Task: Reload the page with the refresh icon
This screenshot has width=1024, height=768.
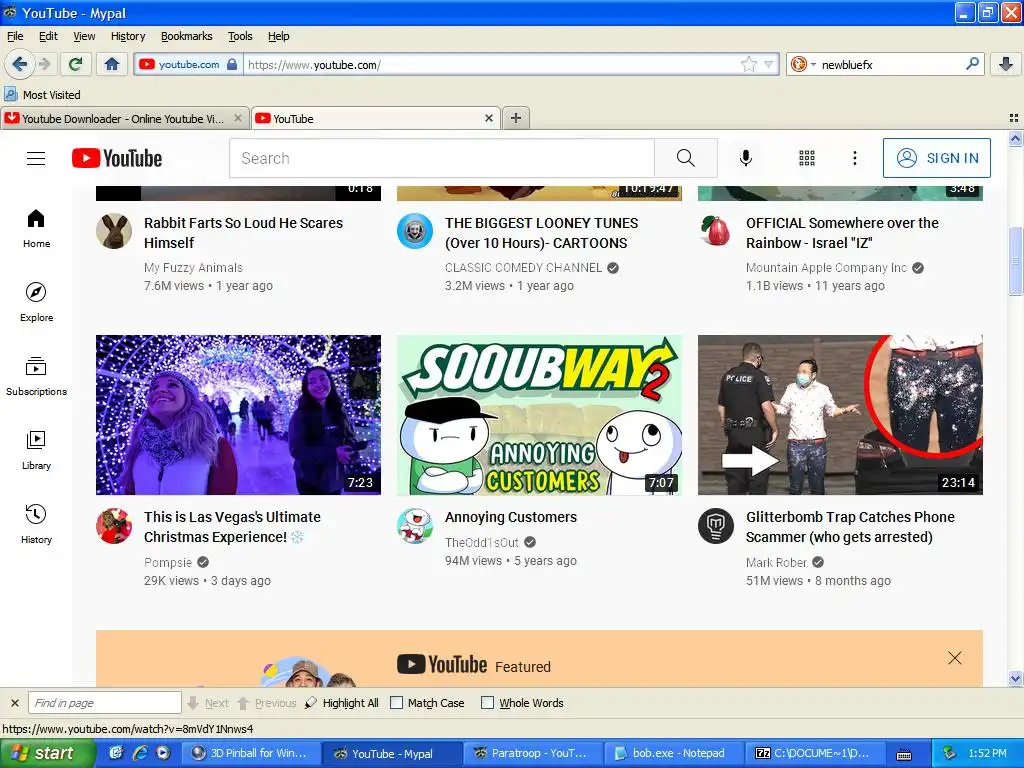Action: (x=76, y=64)
